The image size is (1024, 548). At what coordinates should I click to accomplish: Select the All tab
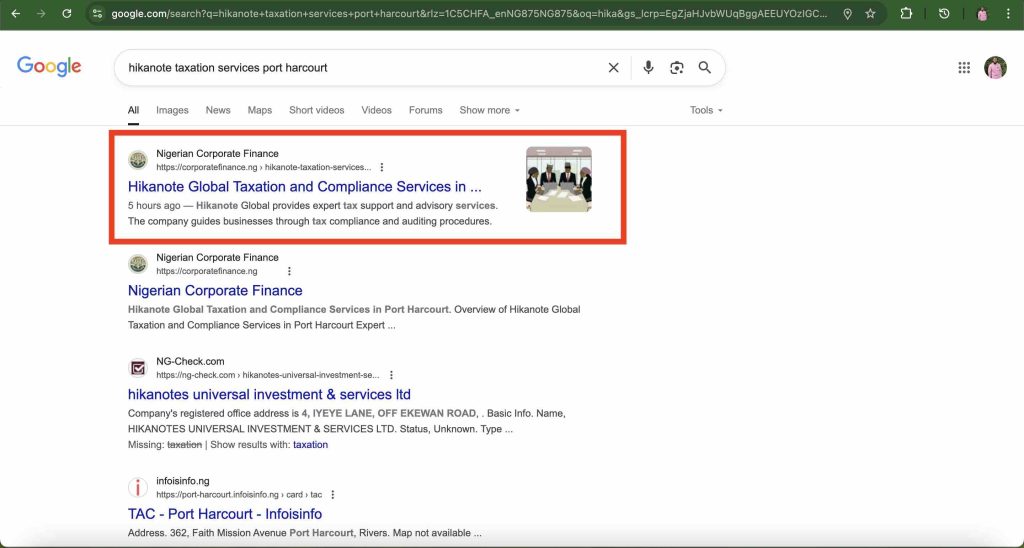coord(133,110)
